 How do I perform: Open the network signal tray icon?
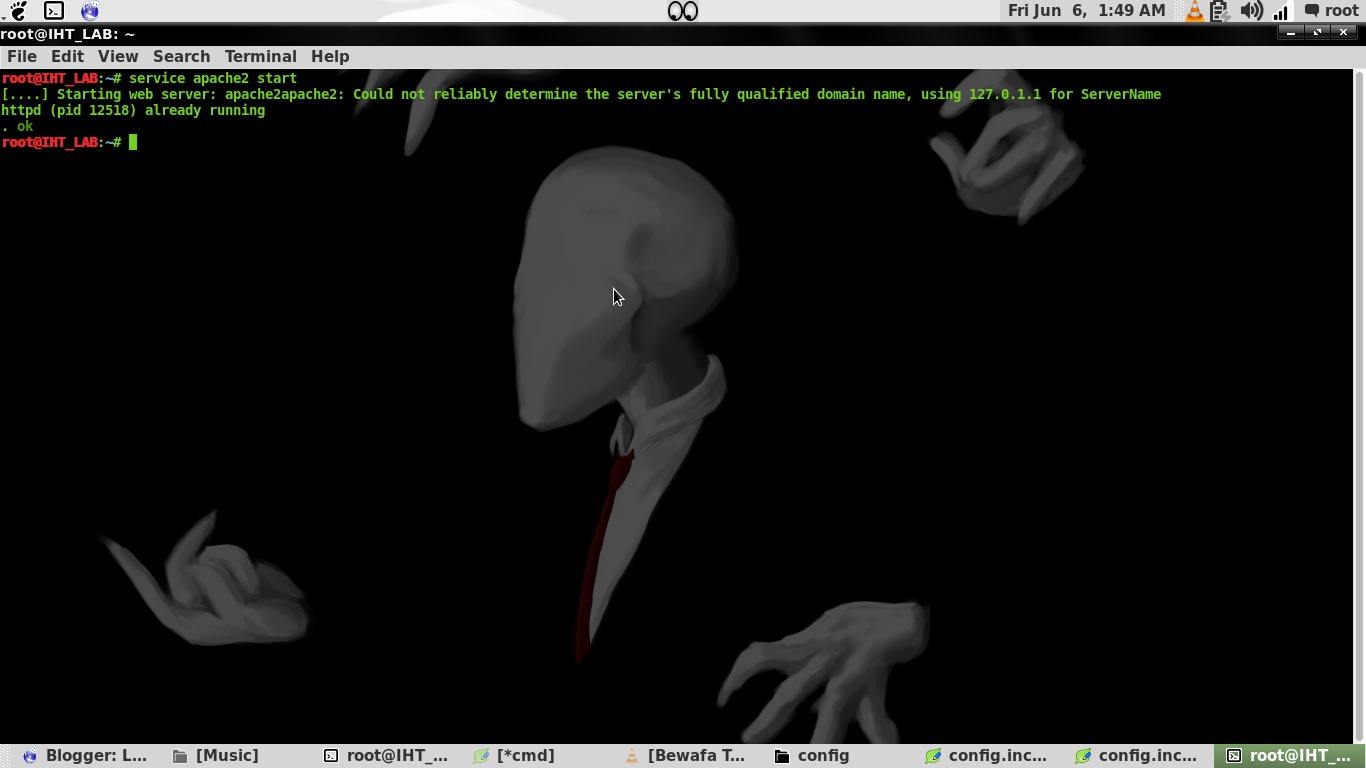tap(1281, 11)
